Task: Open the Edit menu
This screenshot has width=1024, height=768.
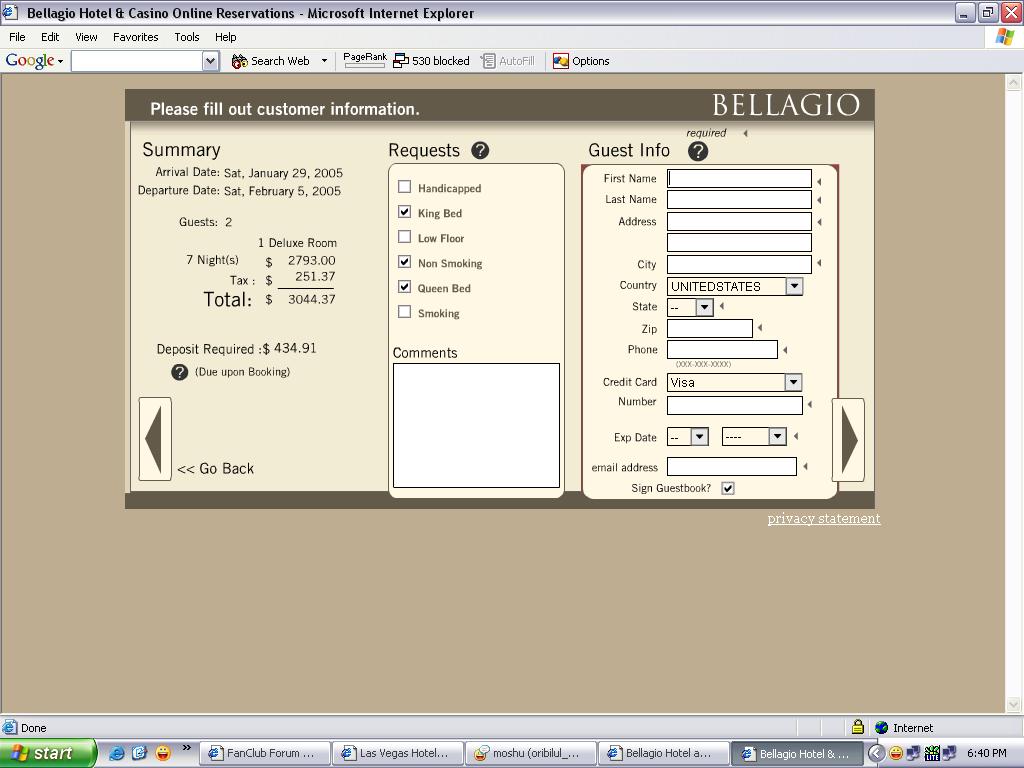Action: [50, 37]
